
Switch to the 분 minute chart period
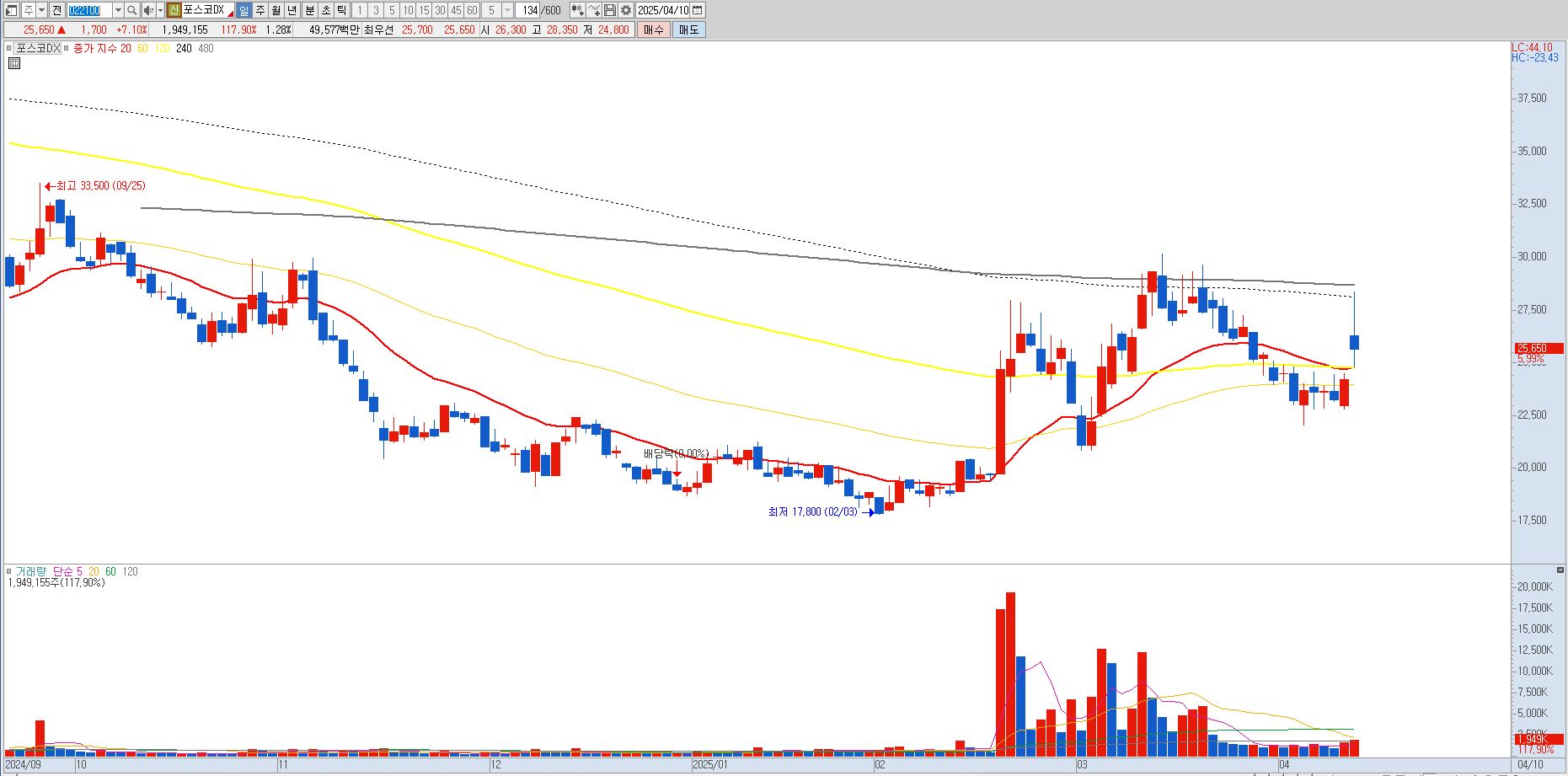coord(309,10)
